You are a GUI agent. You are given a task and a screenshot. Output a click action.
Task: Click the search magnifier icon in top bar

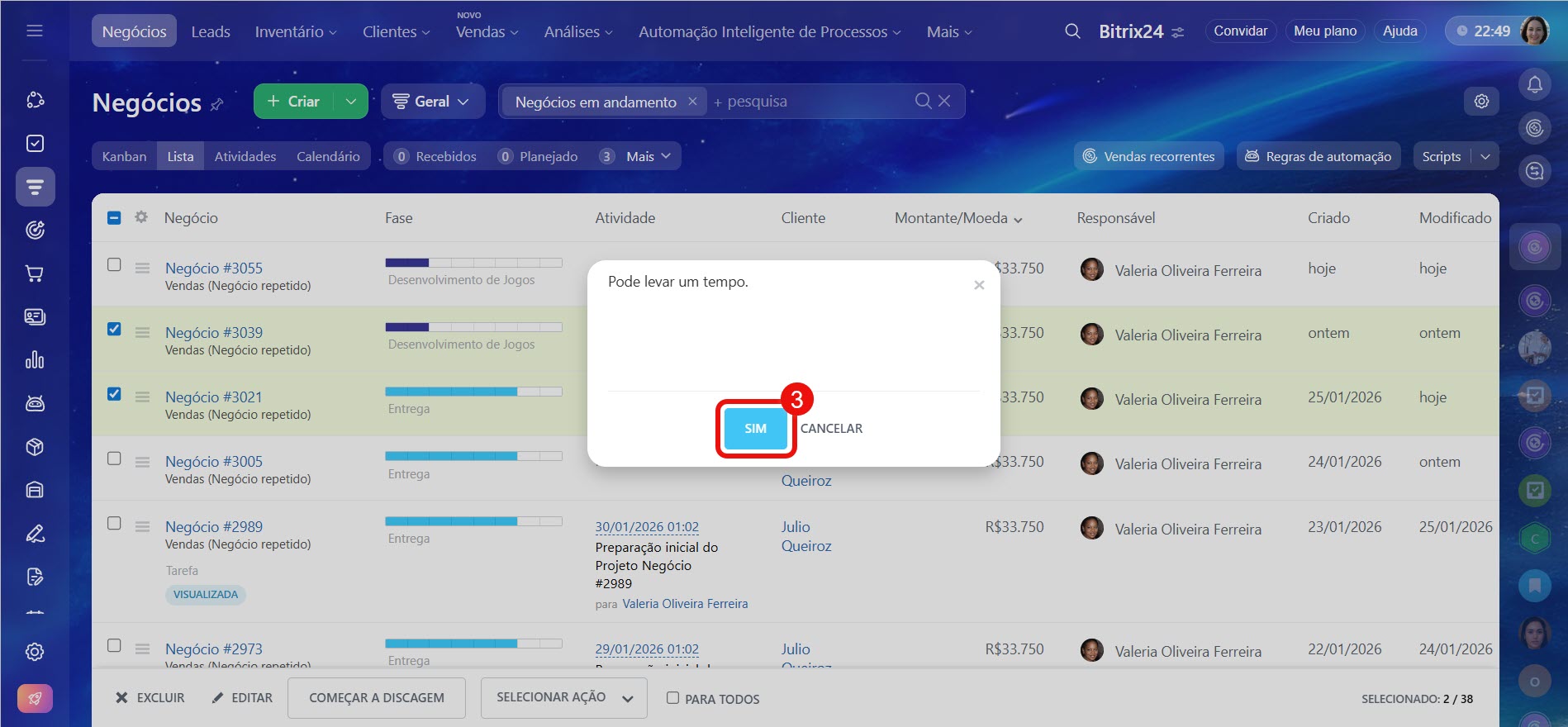[x=1072, y=31]
